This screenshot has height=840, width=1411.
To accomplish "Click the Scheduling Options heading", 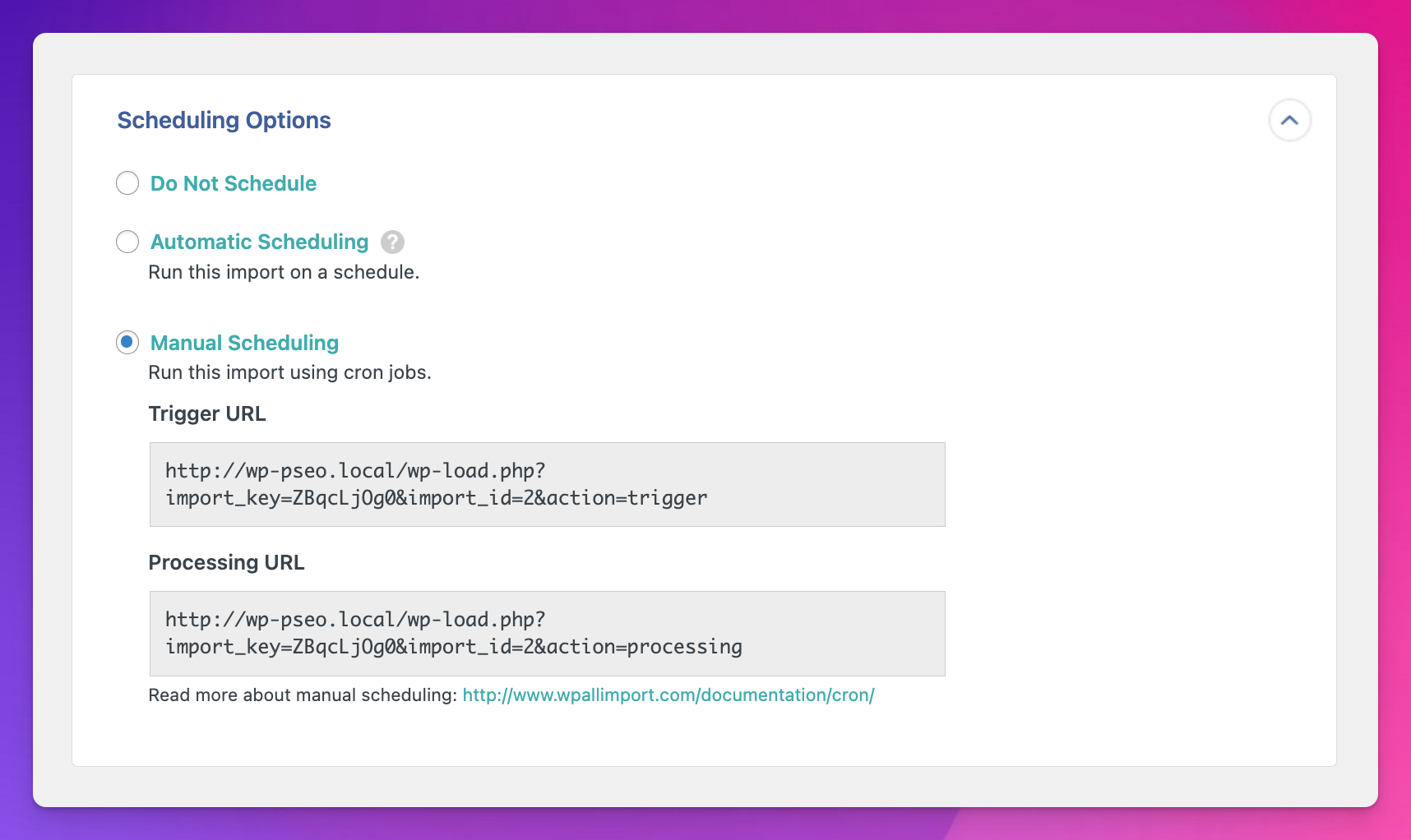I will tap(224, 120).
